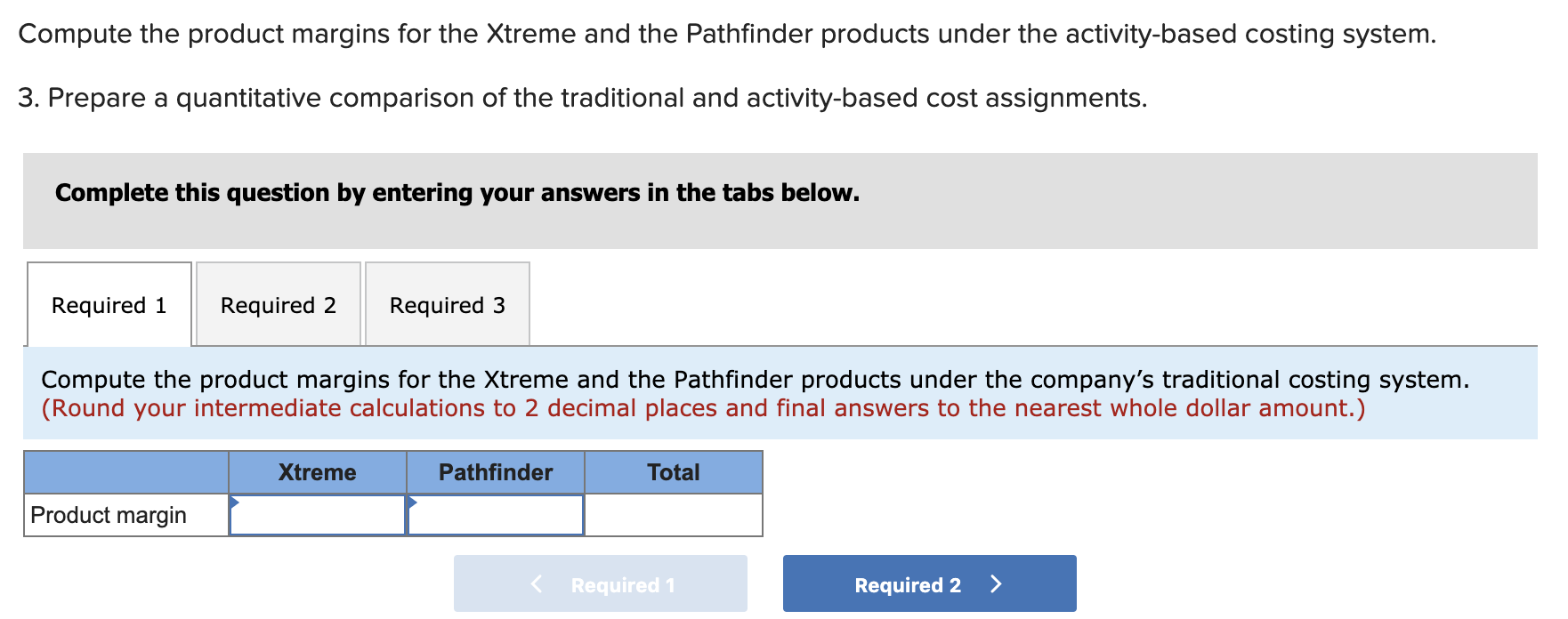Viewport: 1568px width, 619px height.
Task: Click the Pathfinder column header
Action: 495,472
